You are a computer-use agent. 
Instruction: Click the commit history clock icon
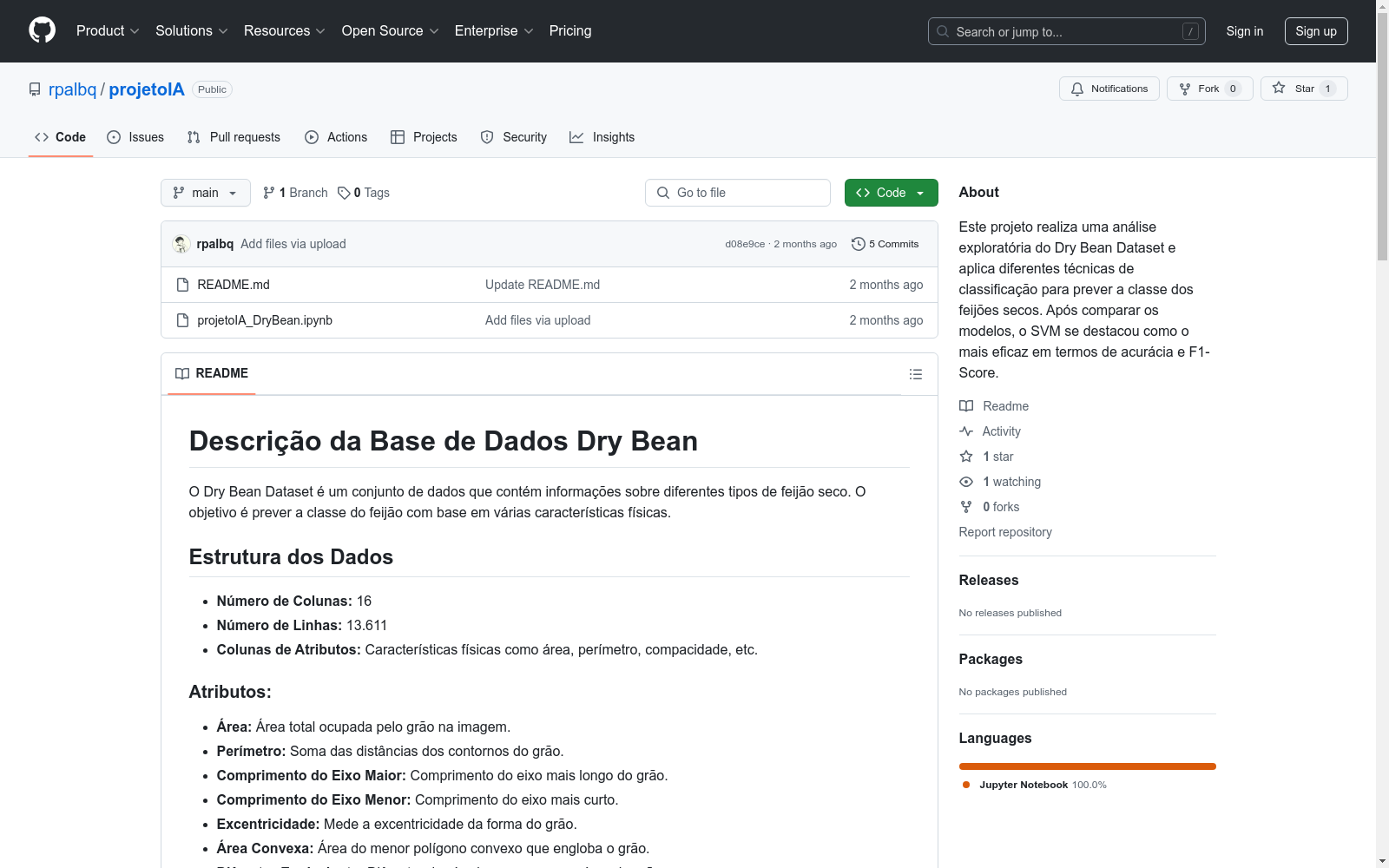[x=859, y=244]
